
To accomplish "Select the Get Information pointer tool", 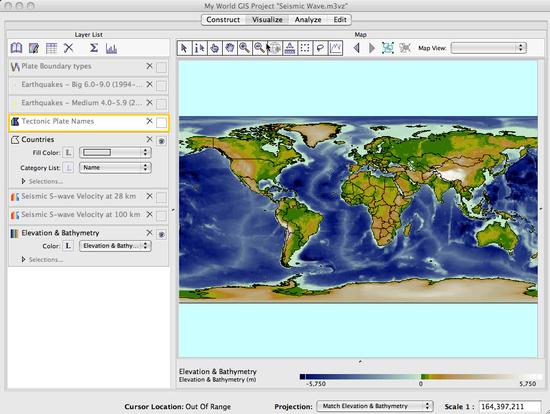I will click(x=200, y=48).
